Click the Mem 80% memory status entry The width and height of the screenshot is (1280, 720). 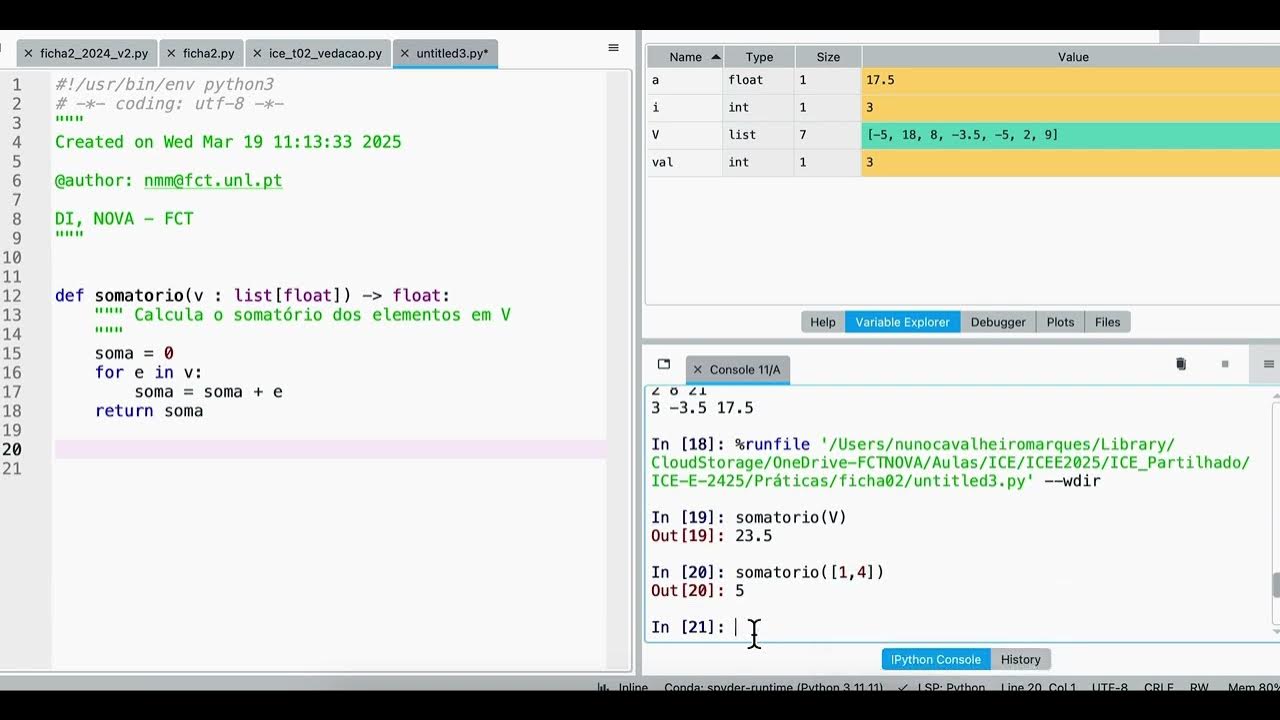[x=1253, y=688]
